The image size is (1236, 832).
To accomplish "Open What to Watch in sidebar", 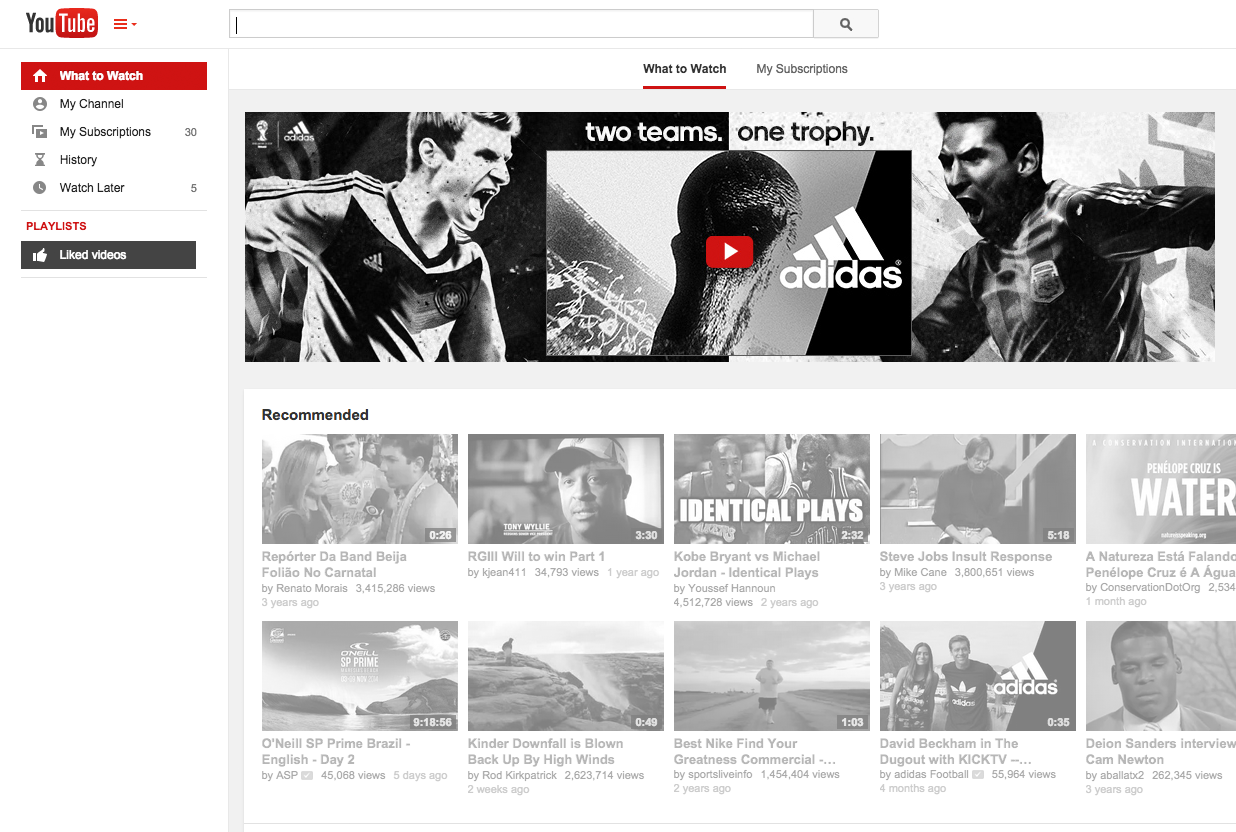I will 114,76.
